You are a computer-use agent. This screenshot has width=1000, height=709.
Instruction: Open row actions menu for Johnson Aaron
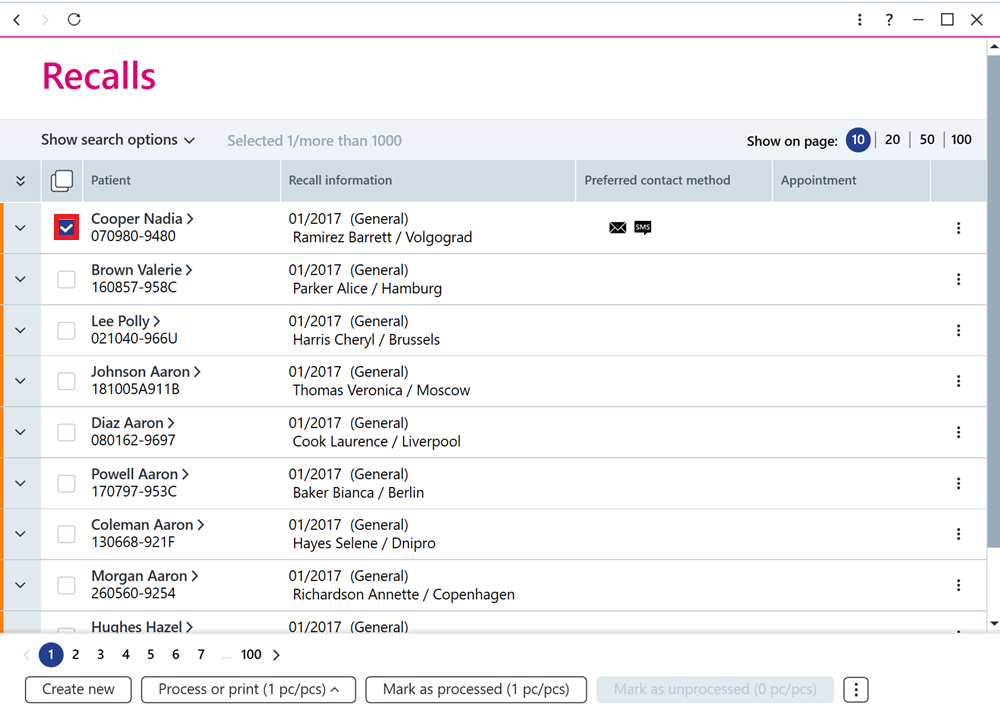(x=958, y=381)
